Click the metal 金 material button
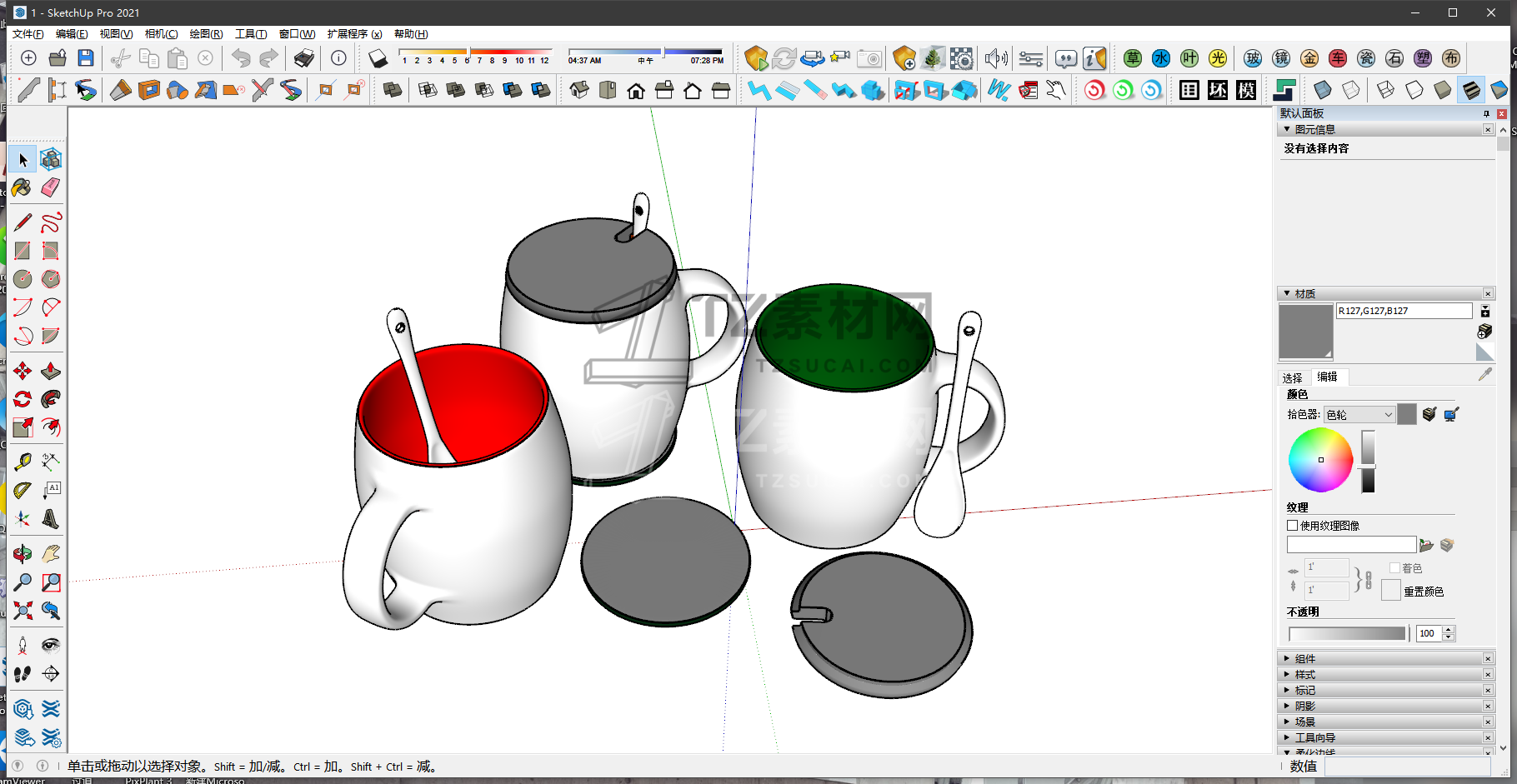Viewport: 1517px width, 784px height. tap(1309, 57)
